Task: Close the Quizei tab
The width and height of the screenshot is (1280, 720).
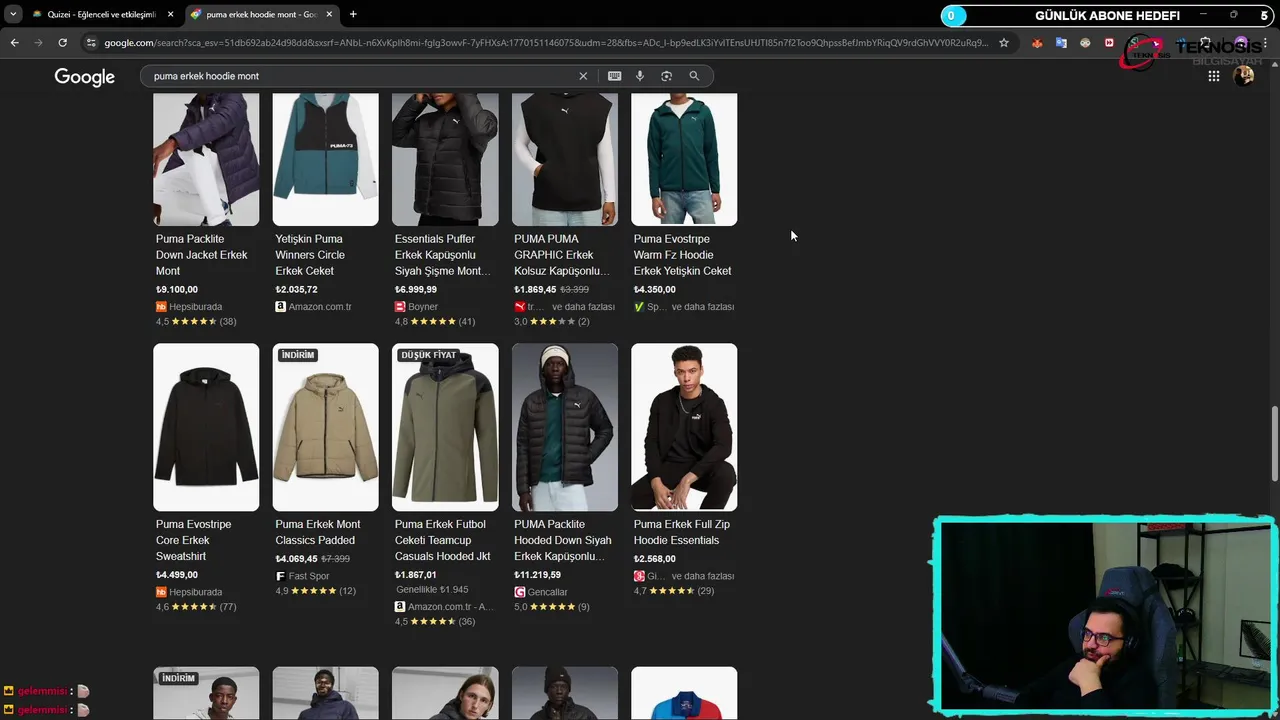Action: (x=170, y=14)
